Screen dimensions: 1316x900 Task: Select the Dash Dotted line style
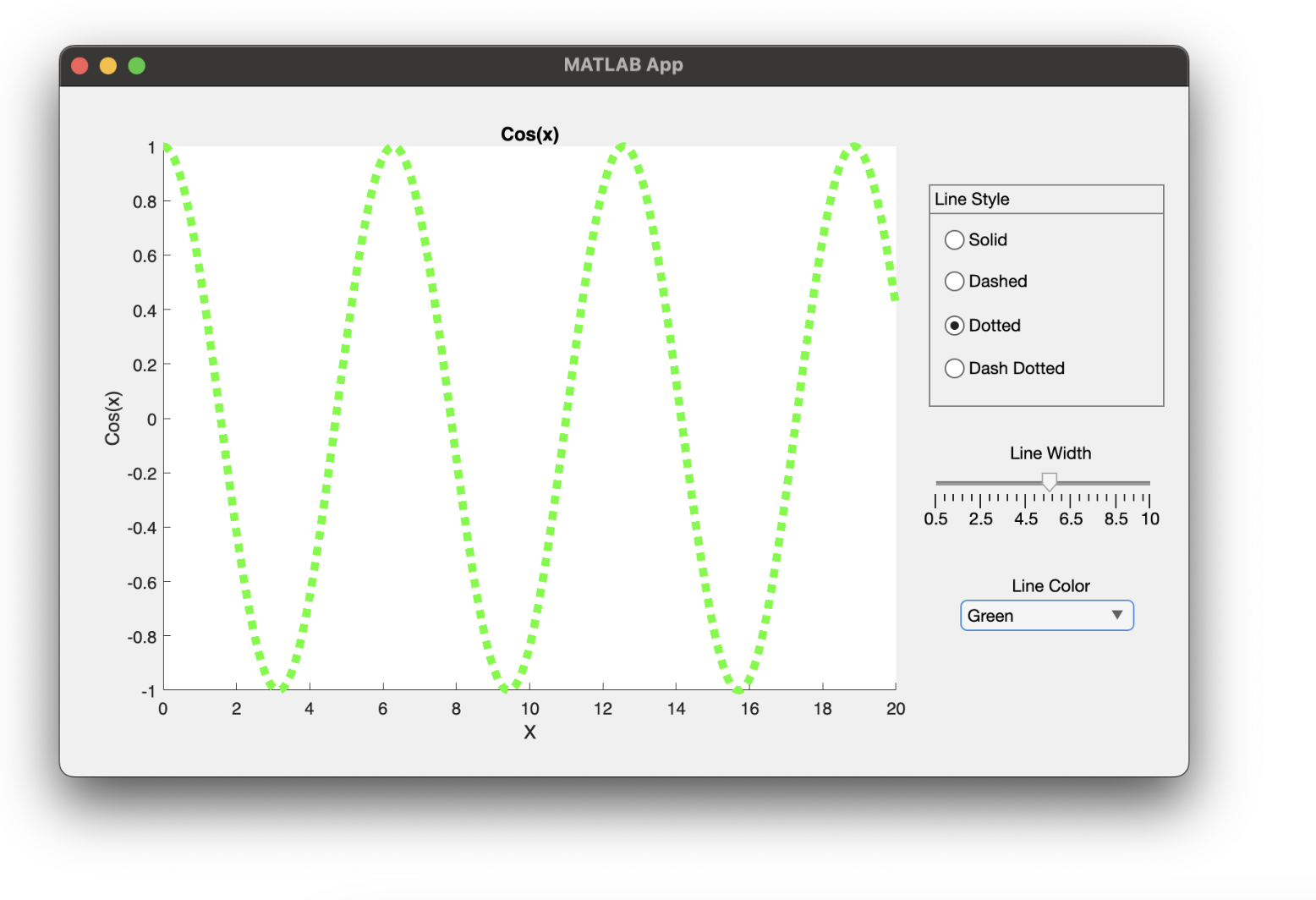955,368
